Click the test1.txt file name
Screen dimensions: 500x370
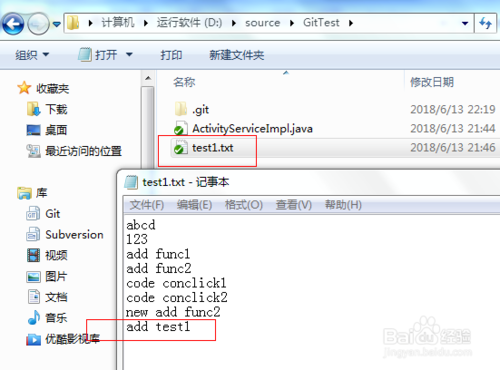tap(213, 148)
